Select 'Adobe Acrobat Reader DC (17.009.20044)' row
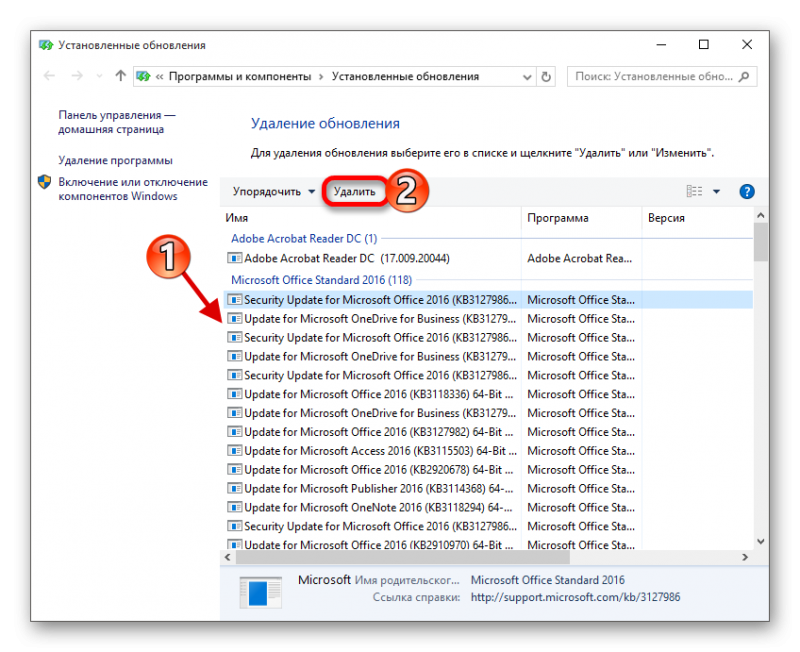 click(488, 258)
